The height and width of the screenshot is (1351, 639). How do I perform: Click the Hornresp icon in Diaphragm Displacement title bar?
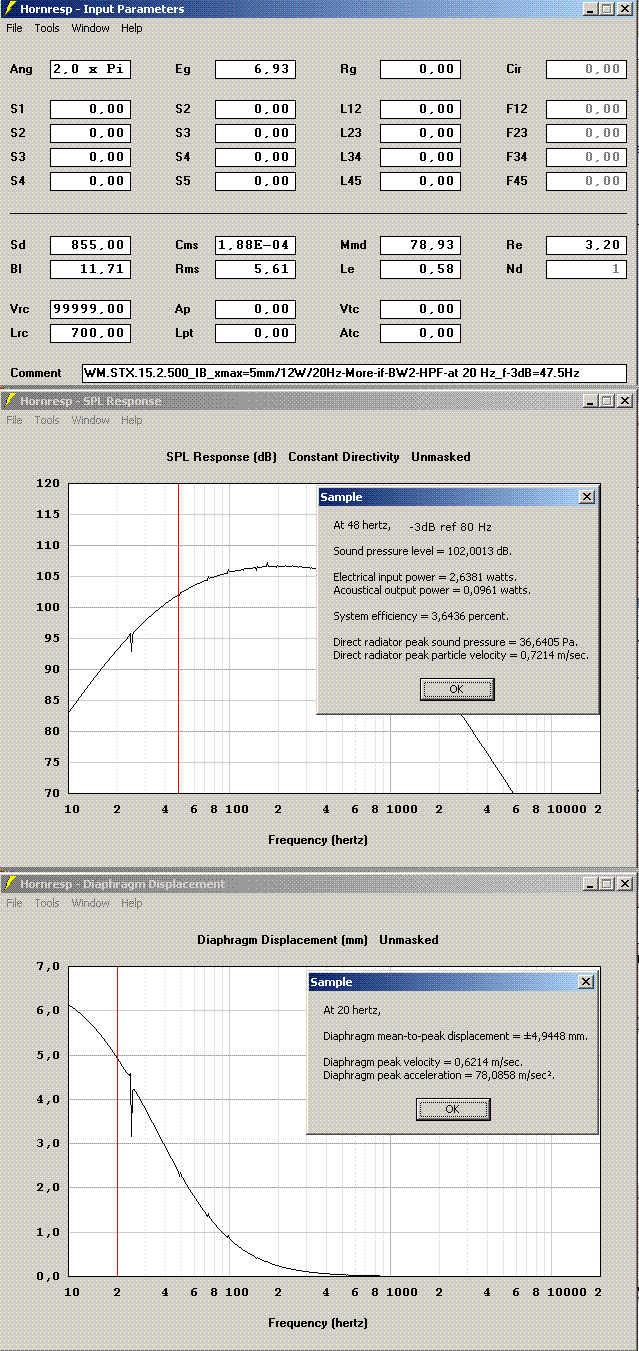coord(10,884)
